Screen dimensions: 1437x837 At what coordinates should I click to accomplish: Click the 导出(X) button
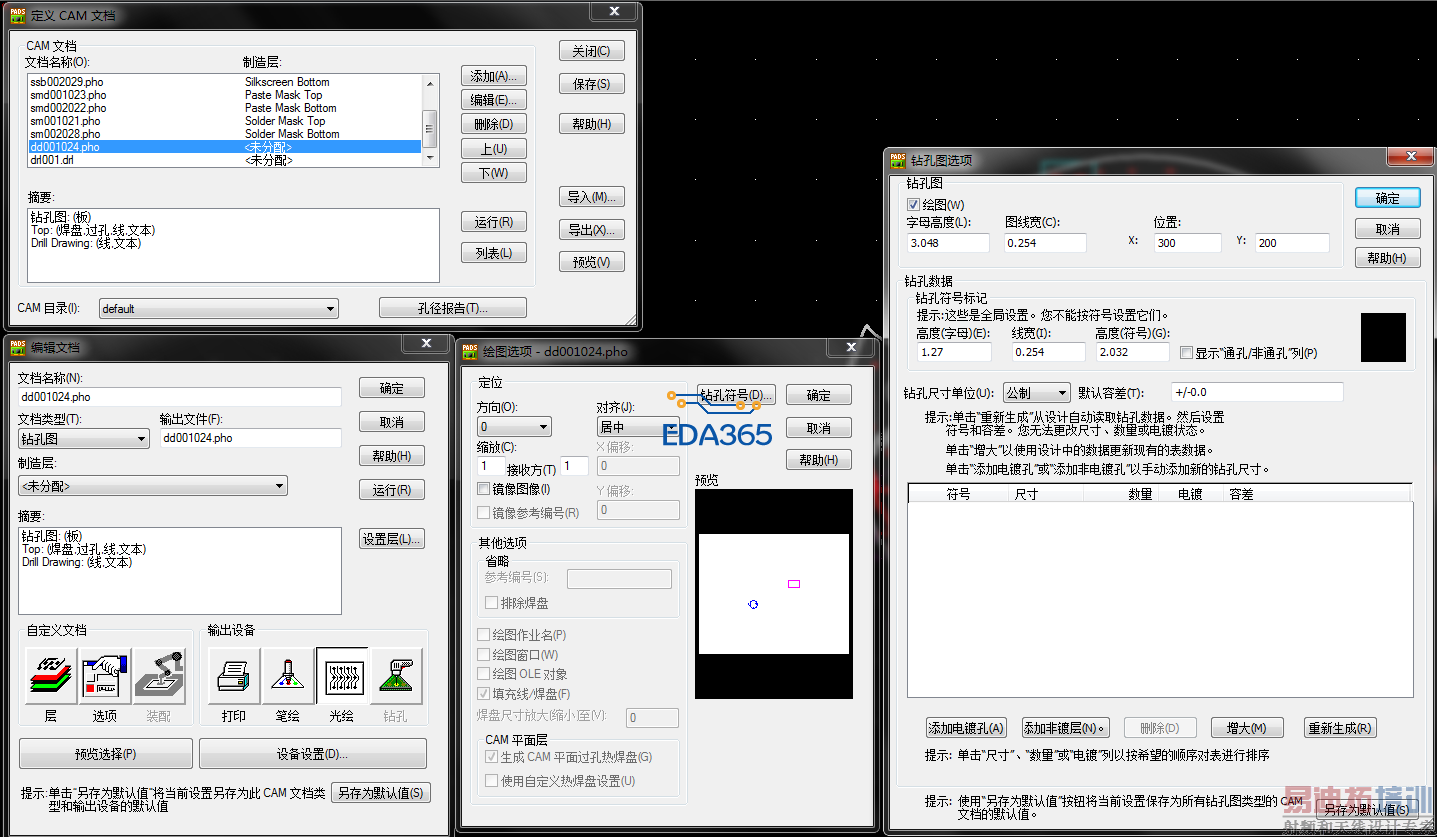click(592, 230)
